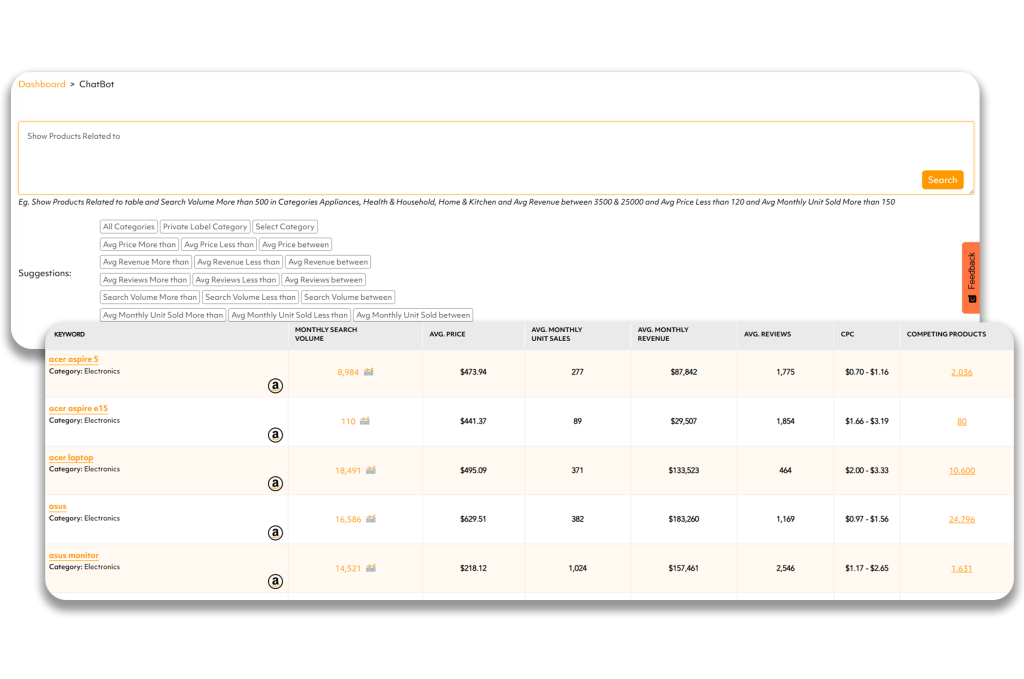The width and height of the screenshot is (1024, 679).
Task: Click ChatBot breadcrumb text
Action: click(97, 84)
